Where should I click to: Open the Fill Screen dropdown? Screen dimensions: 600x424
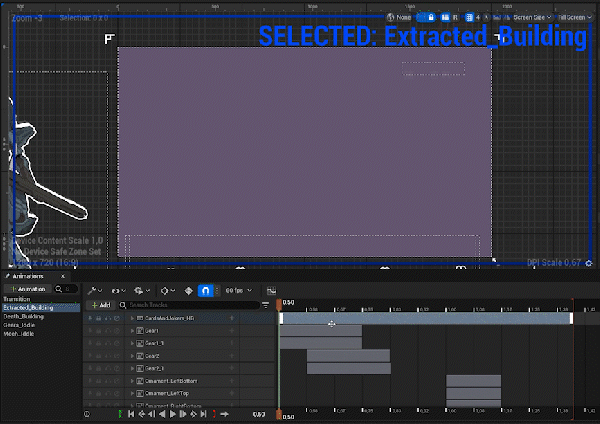pyautogui.click(x=575, y=18)
